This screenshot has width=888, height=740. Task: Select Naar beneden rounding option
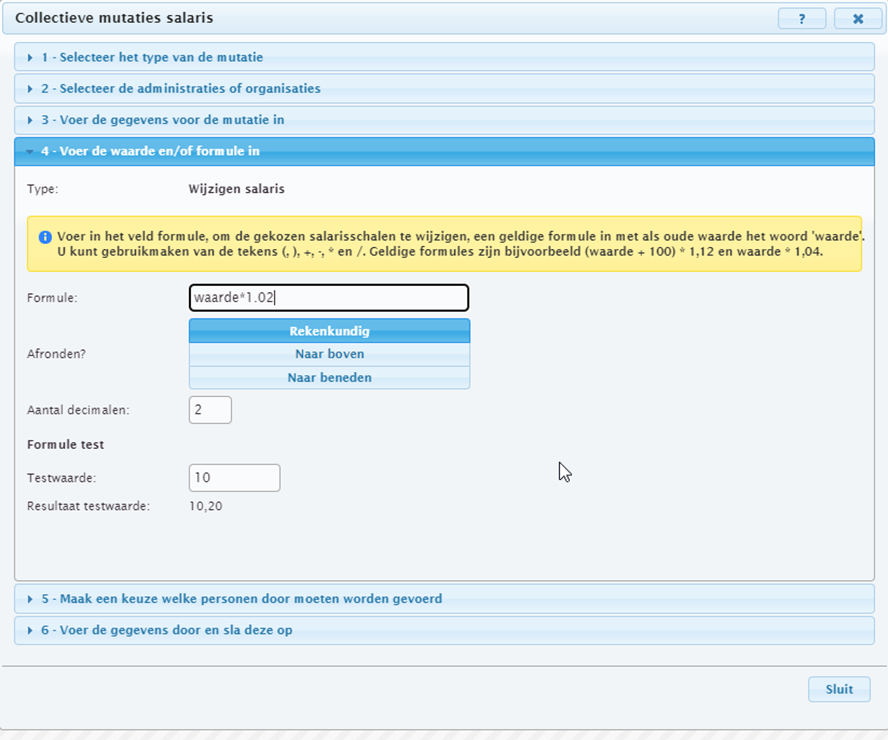point(330,378)
